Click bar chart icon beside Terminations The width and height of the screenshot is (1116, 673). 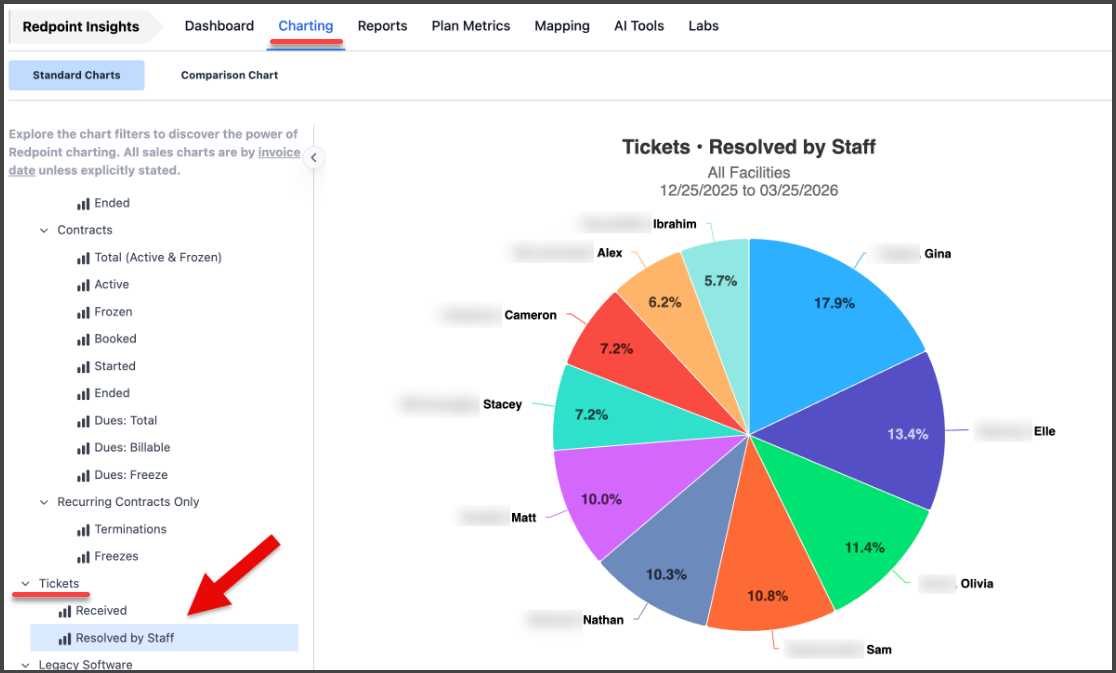pos(83,530)
